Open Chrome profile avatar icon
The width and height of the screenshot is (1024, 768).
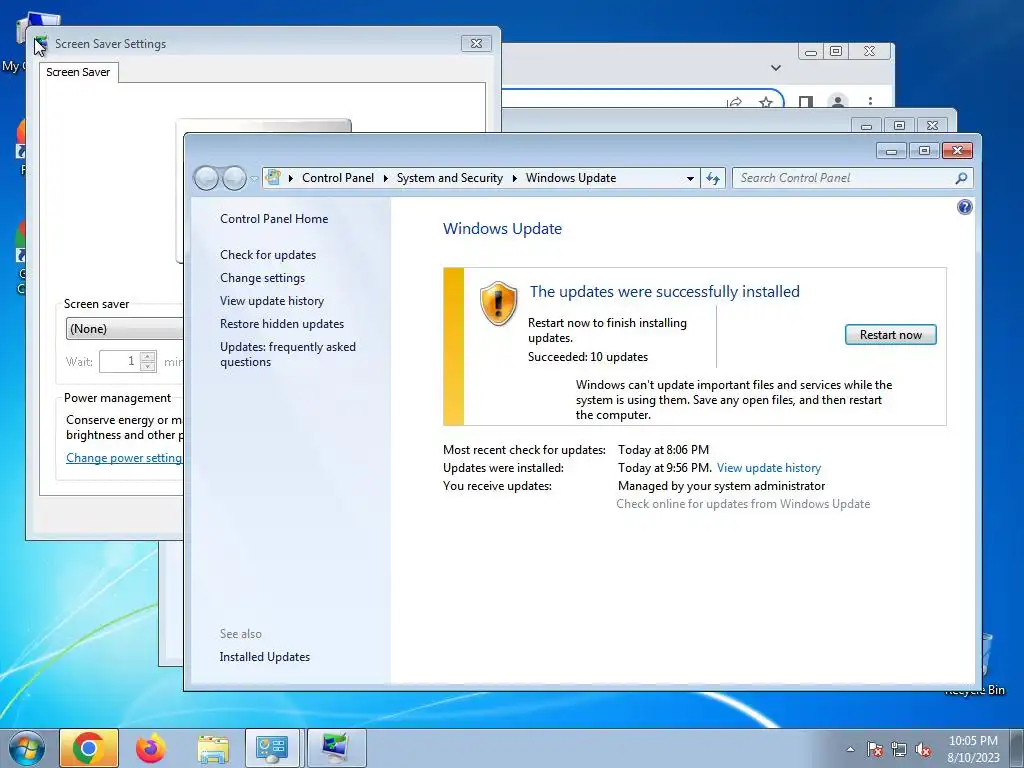point(837,101)
